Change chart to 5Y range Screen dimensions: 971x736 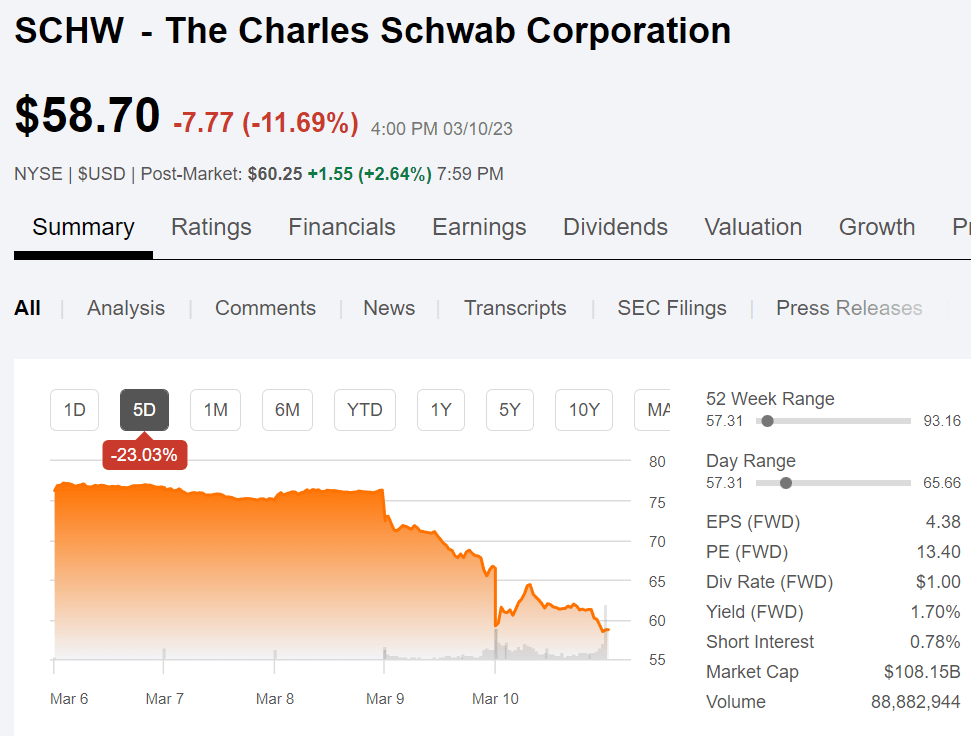pyautogui.click(x=510, y=410)
